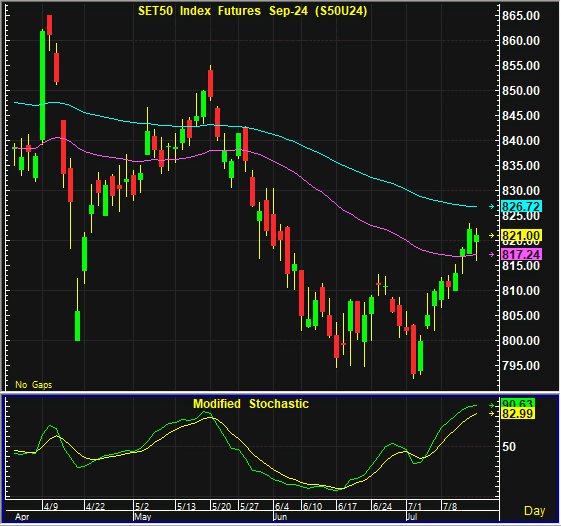Click the green 90.63 stochastic value
Screen dimensions: 561x526
pos(518,403)
